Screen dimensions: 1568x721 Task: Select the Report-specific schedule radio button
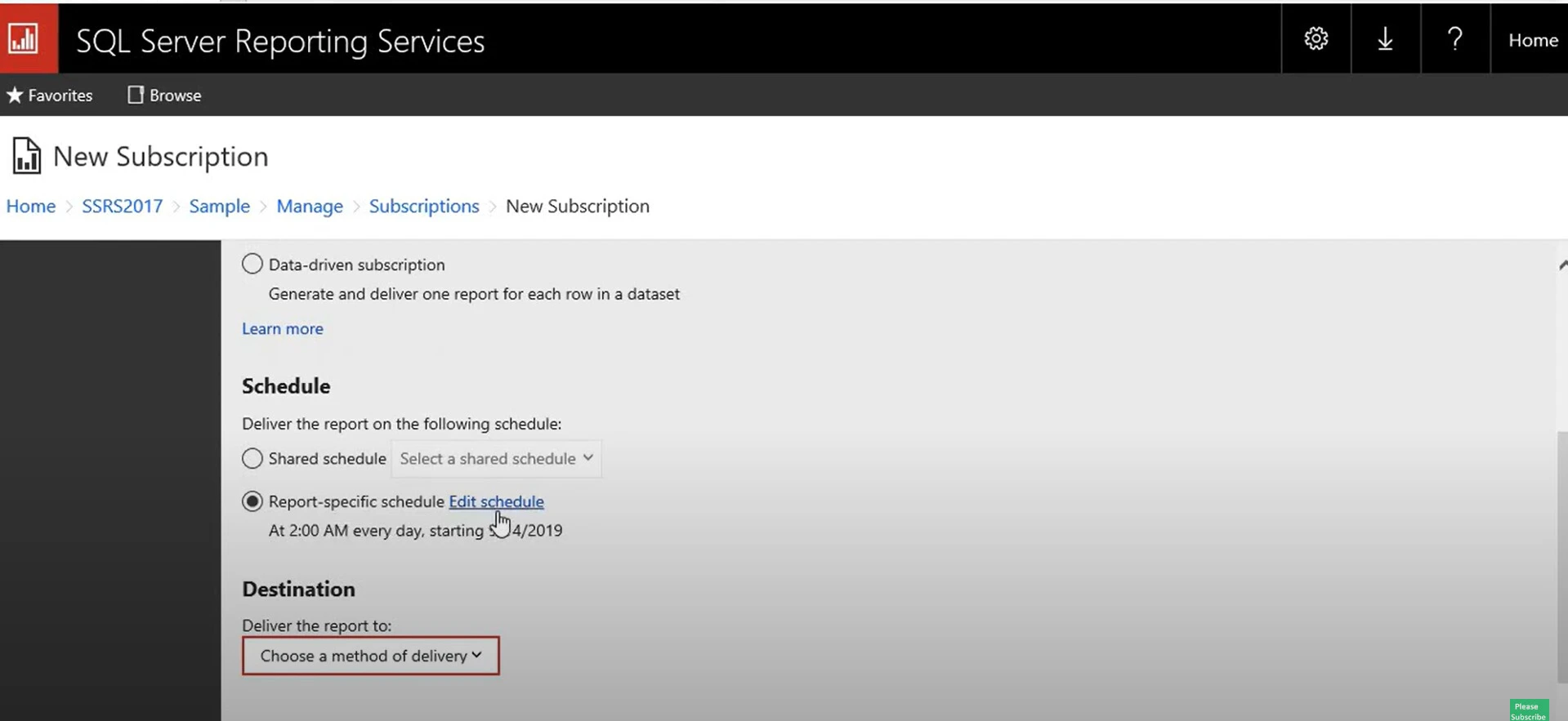(x=252, y=501)
